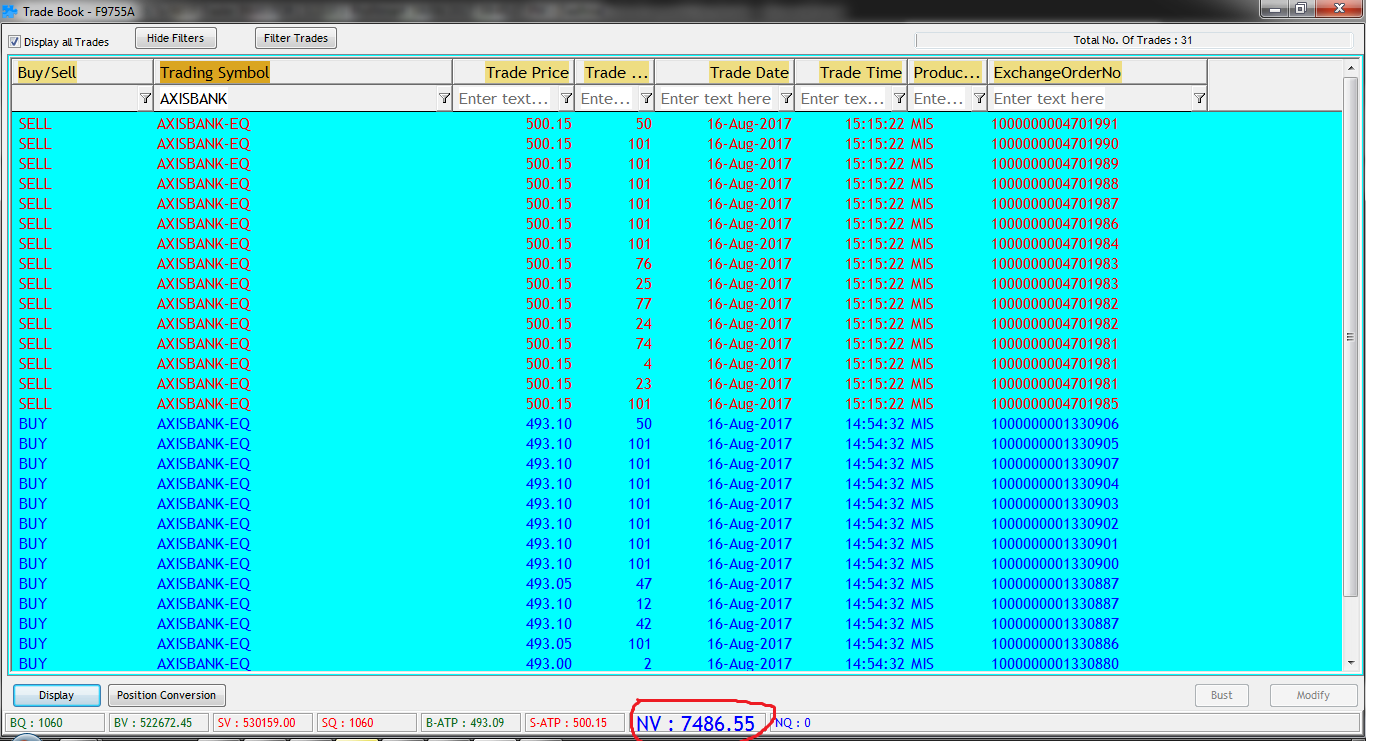Click the ExchangeOrderNo filter text field
The height and width of the screenshot is (741, 1380).
point(1090,99)
